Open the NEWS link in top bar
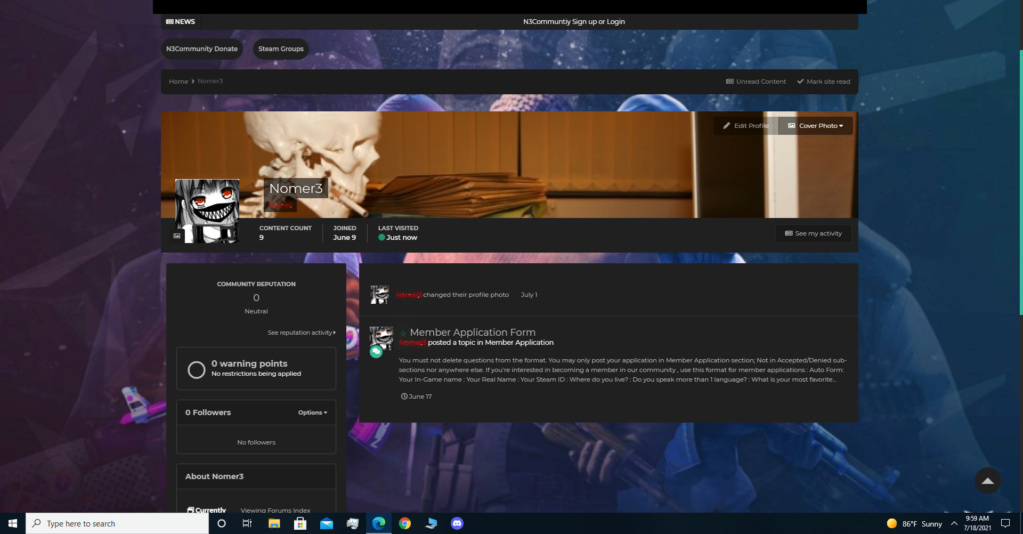Image resolution: width=1023 pixels, height=534 pixels. [x=181, y=22]
